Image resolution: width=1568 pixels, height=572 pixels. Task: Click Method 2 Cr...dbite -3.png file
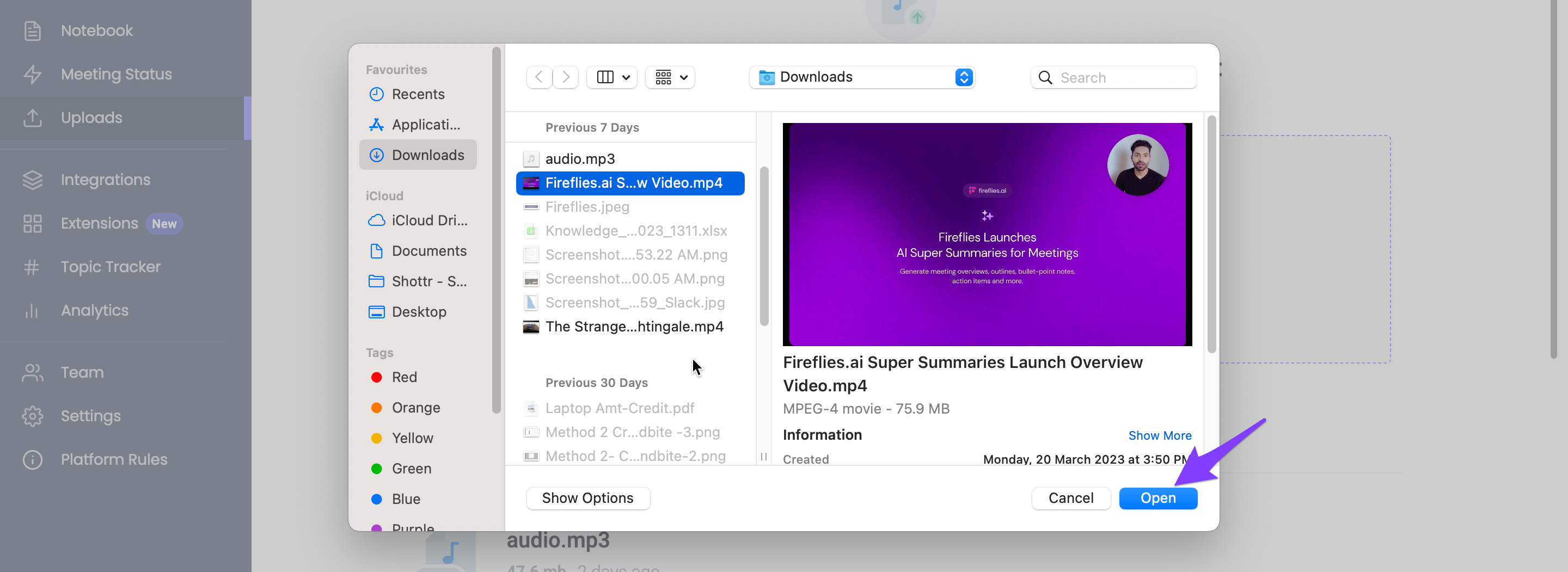tap(630, 432)
